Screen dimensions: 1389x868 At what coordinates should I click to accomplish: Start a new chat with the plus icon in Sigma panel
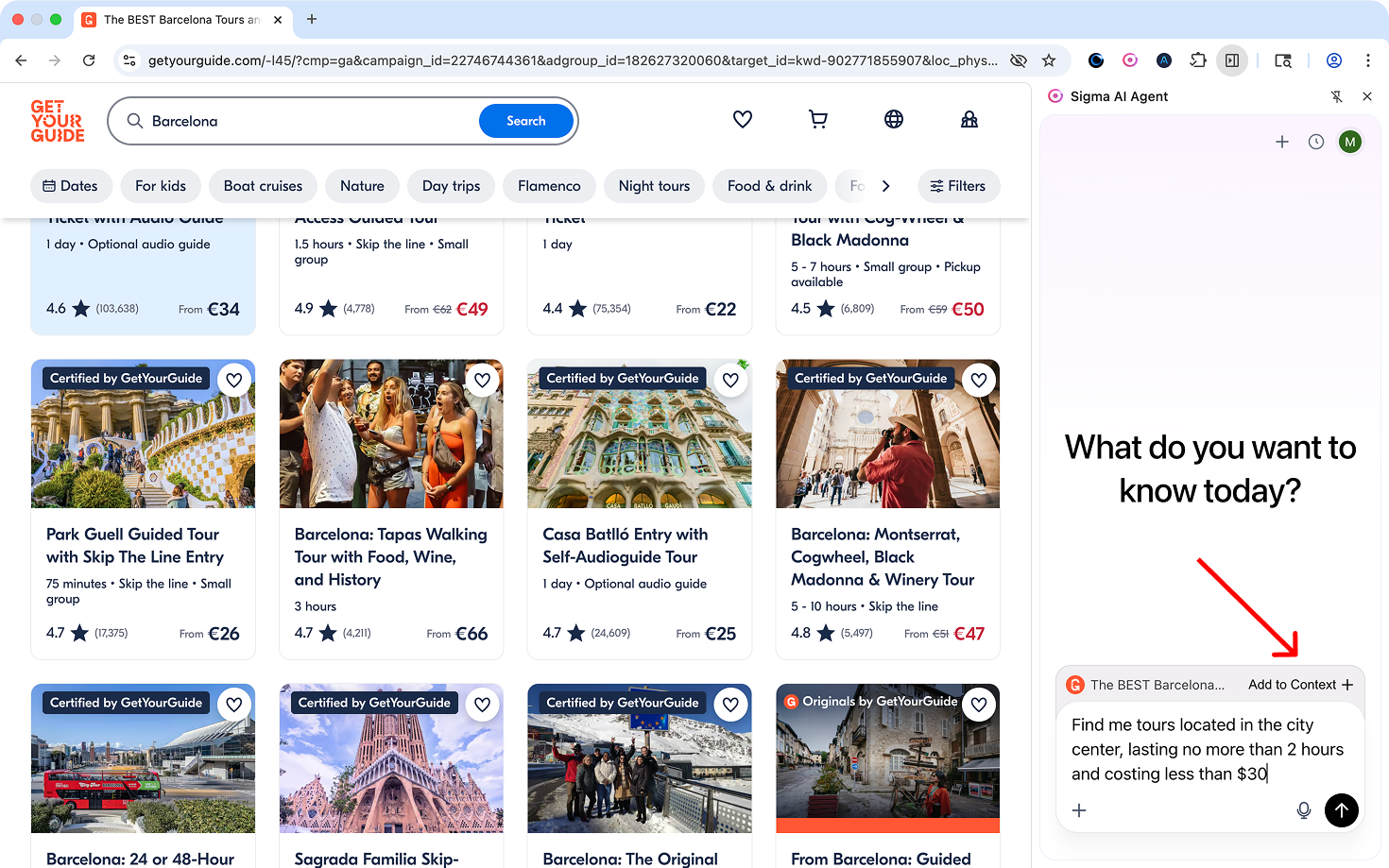(x=1282, y=142)
